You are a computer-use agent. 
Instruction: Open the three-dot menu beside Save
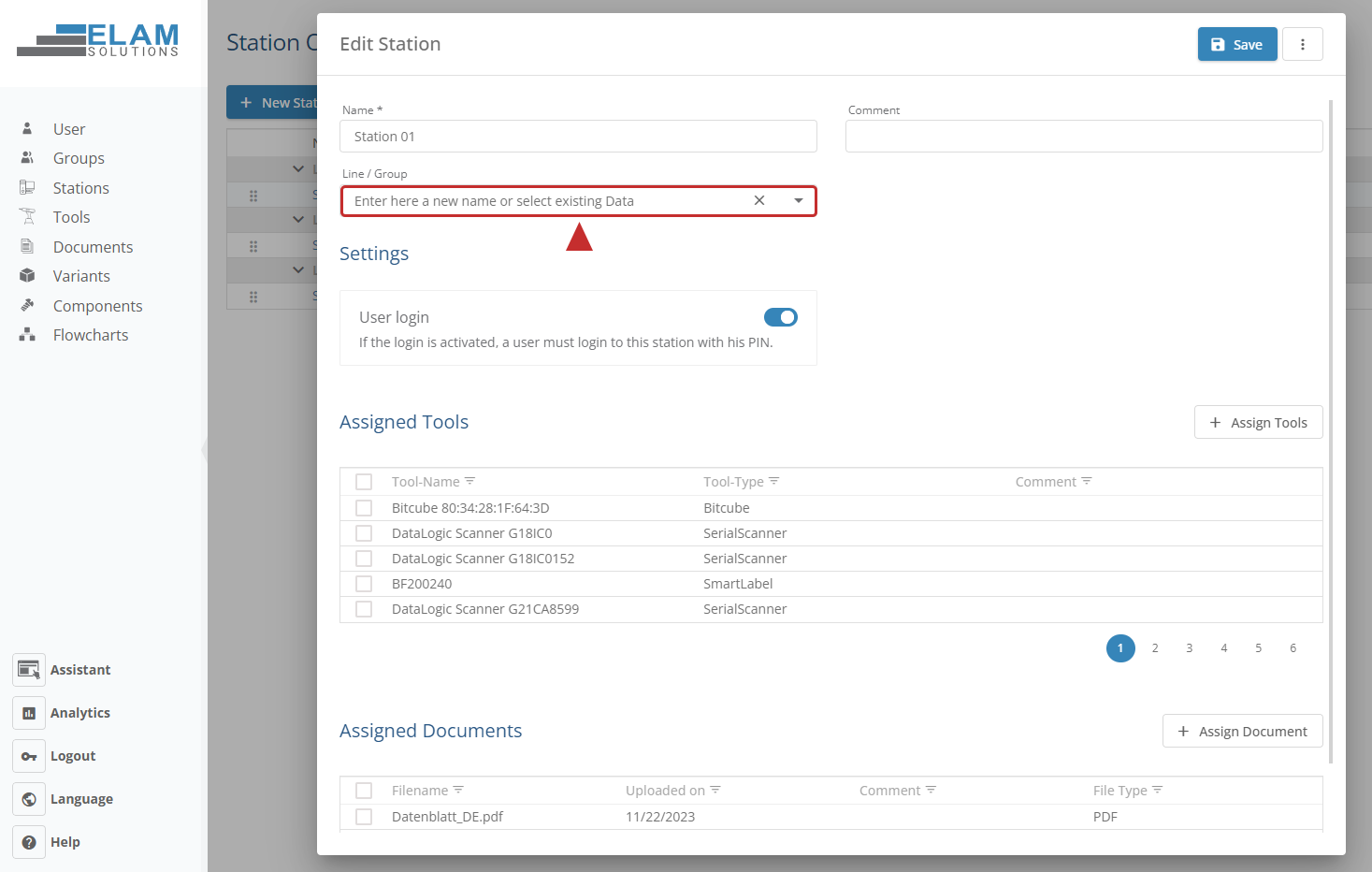pyautogui.click(x=1303, y=44)
